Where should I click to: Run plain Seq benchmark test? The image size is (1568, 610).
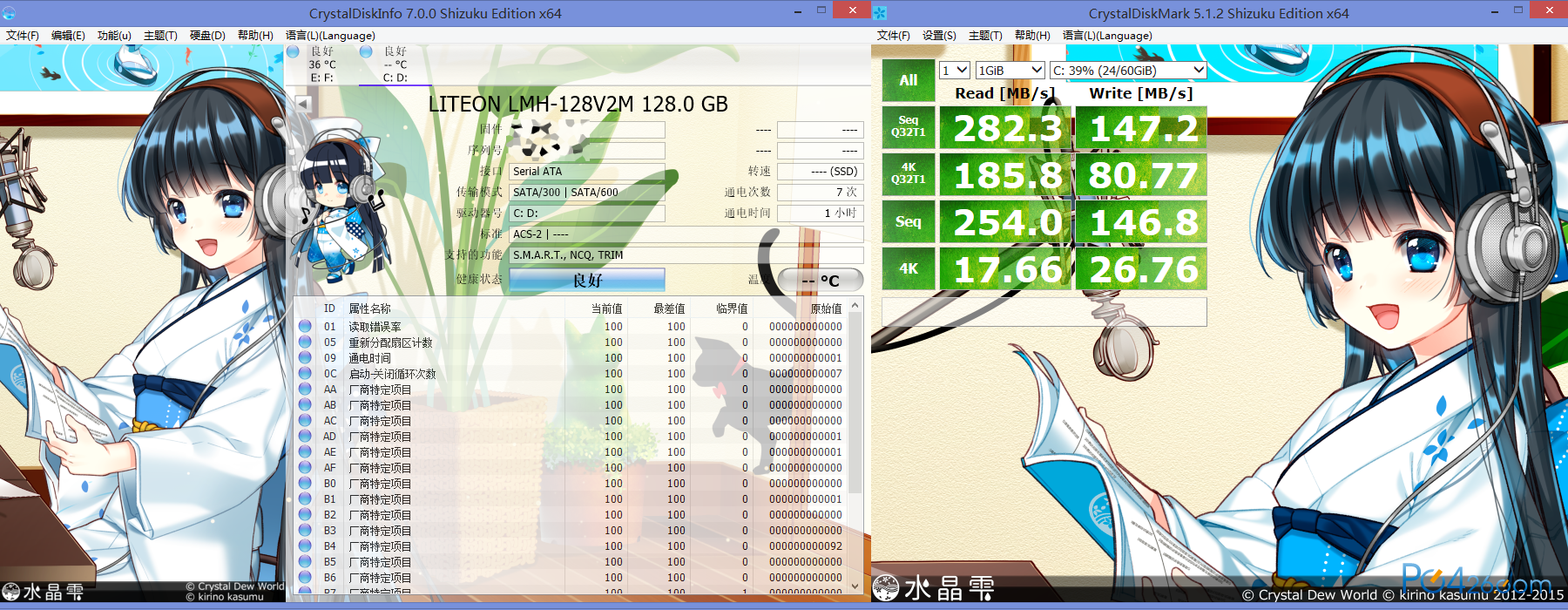pyautogui.click(x=909, y=221)
